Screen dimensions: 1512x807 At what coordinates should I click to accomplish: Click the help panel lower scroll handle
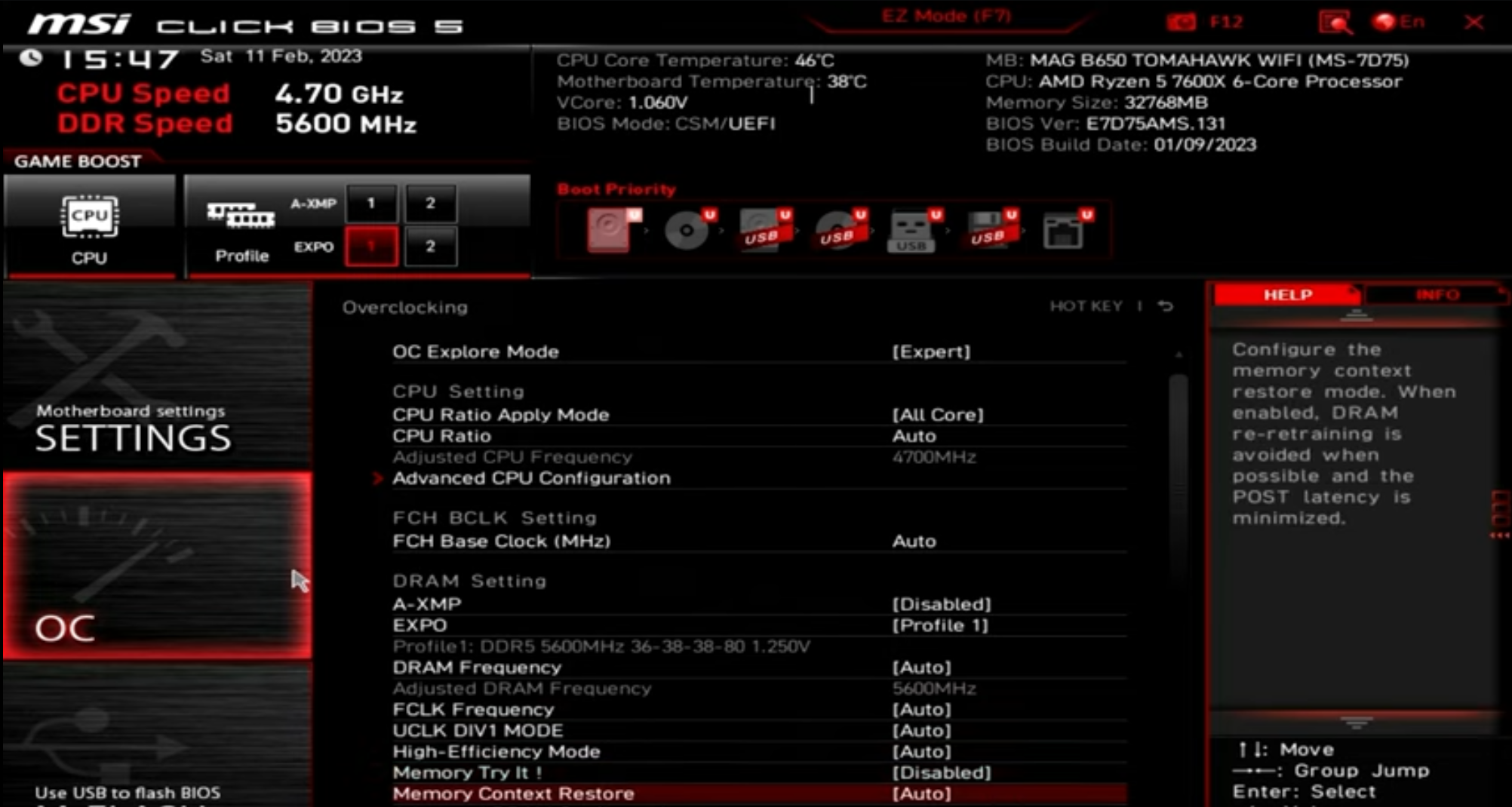(x=1356, y=723)
